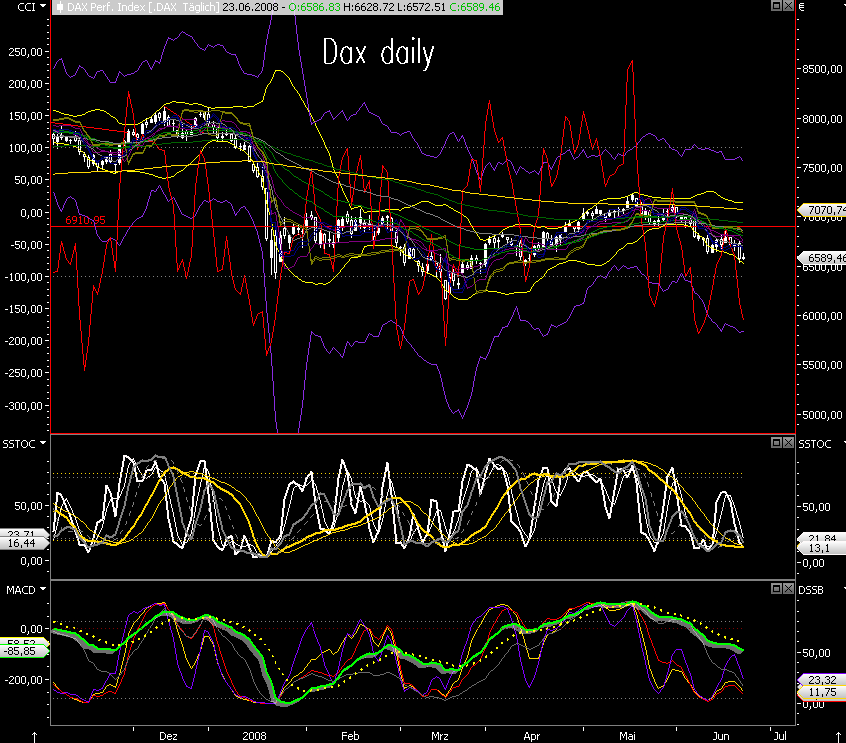Click the closing price C:6589.46 in the header
846x743 pixels.
[x=474, y=7]
